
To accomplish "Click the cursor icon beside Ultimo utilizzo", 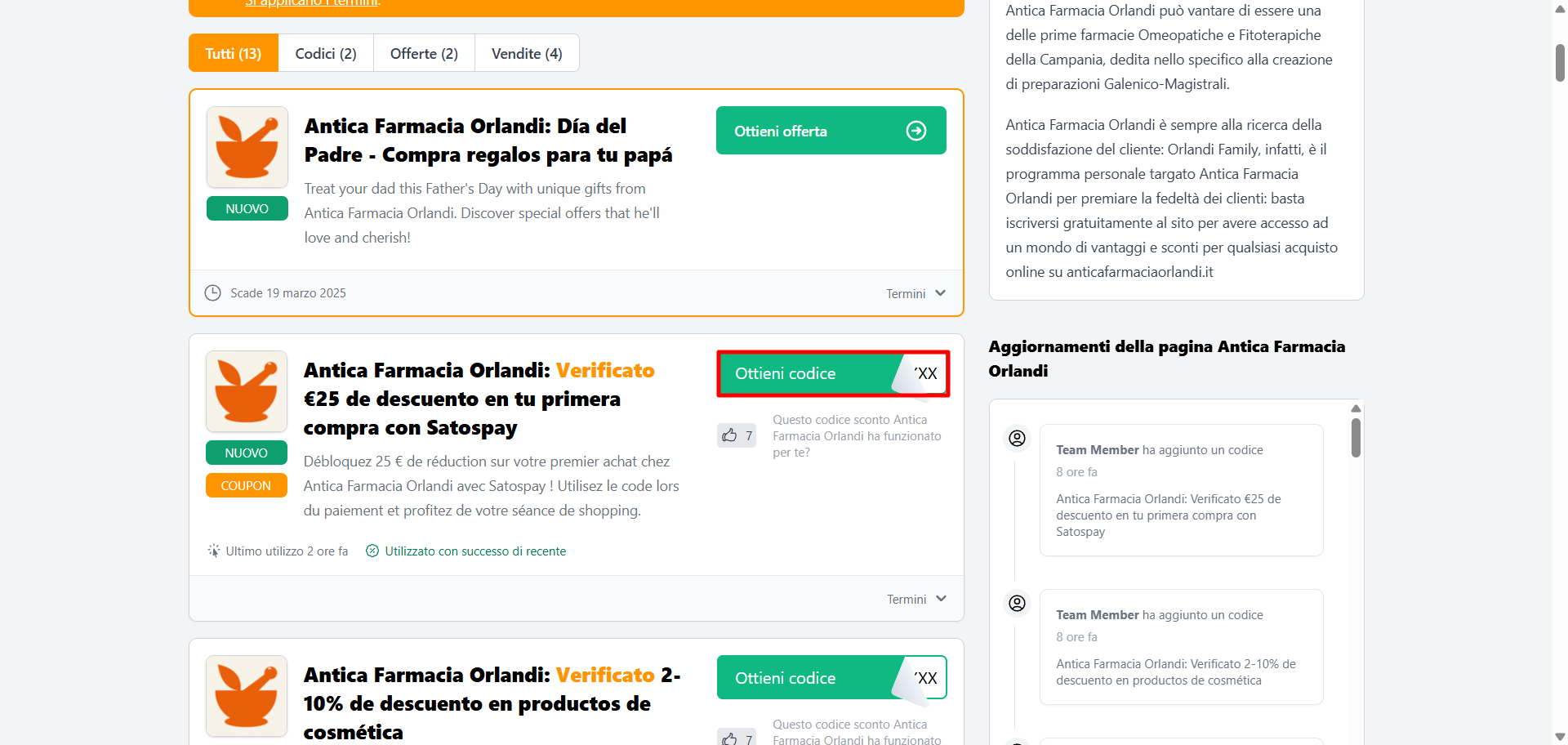I will pyautogui.click(x=214, y=551).
